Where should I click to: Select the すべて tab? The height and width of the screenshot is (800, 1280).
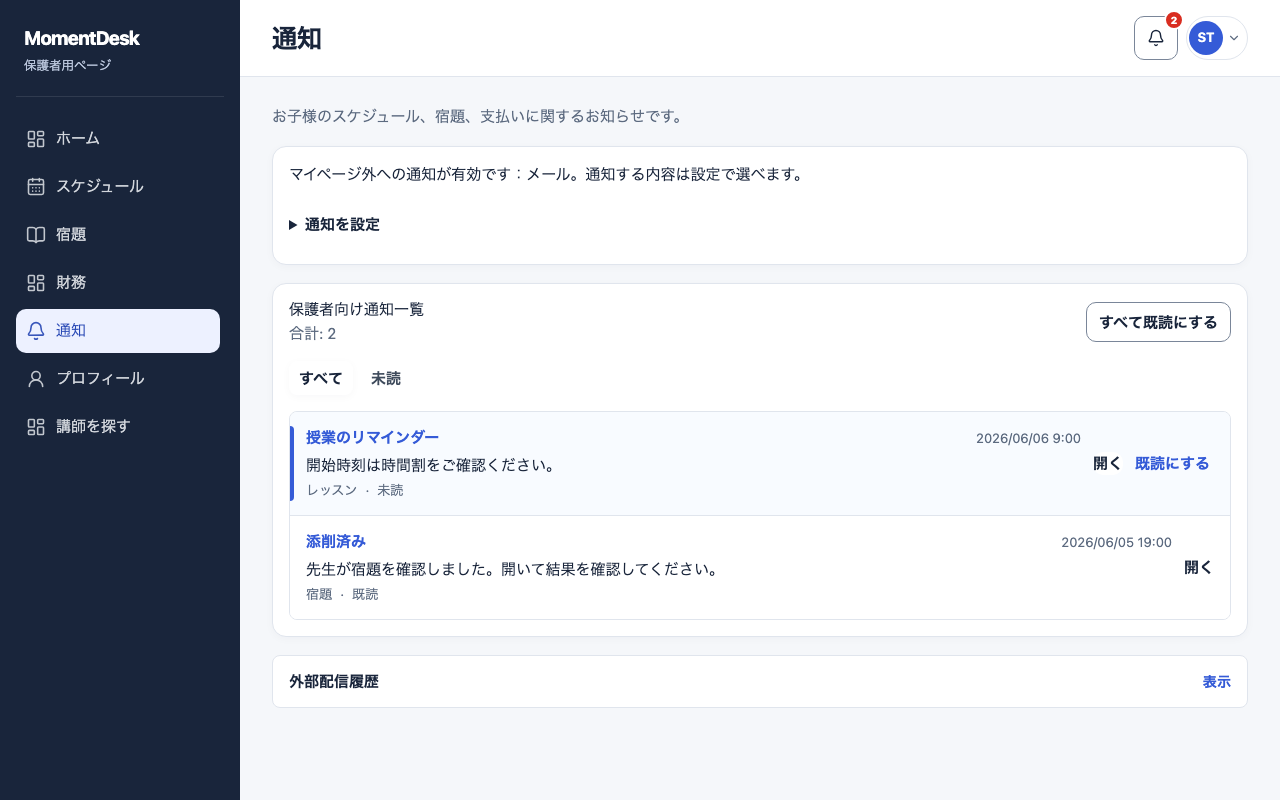(321, 379)
